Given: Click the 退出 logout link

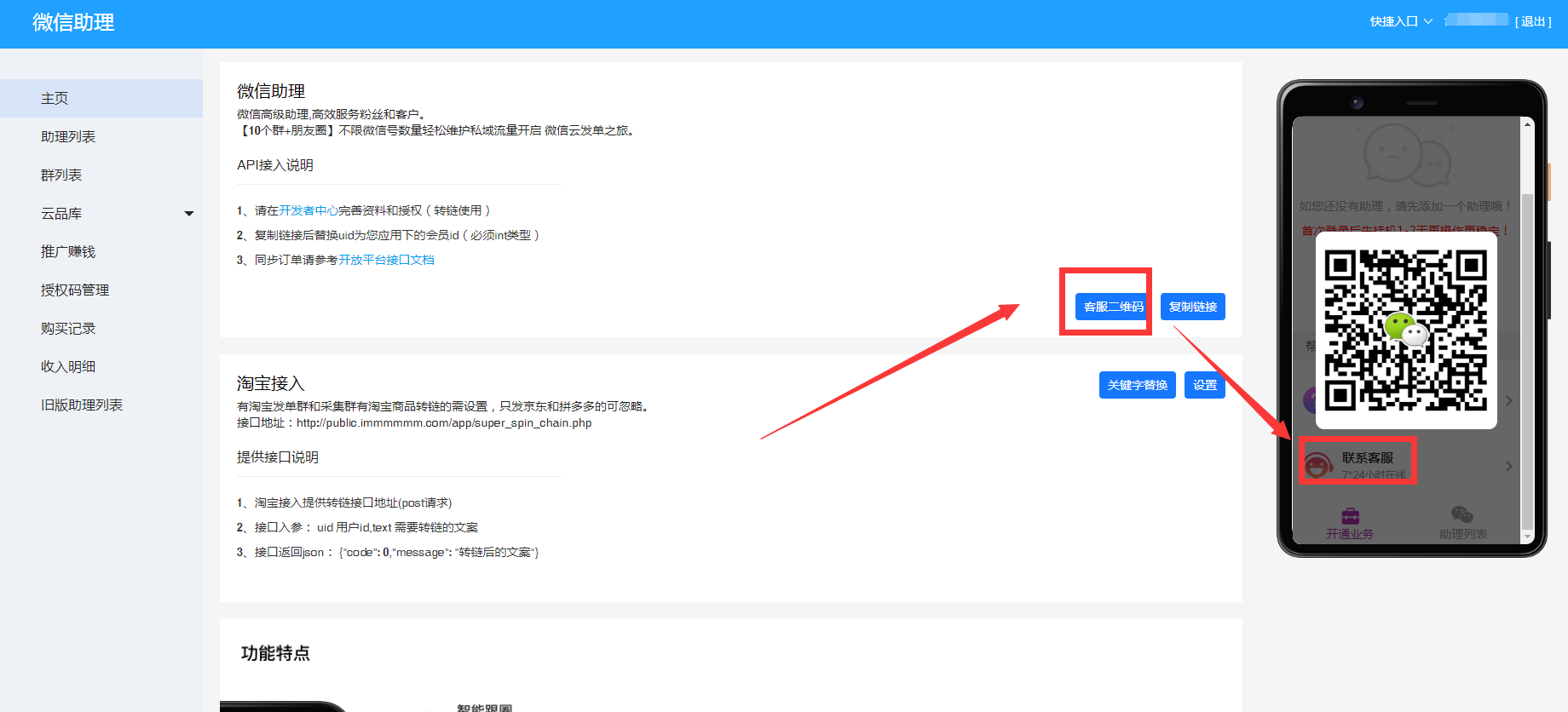Looking at the screenshot, I should (x=1533, y=21).
